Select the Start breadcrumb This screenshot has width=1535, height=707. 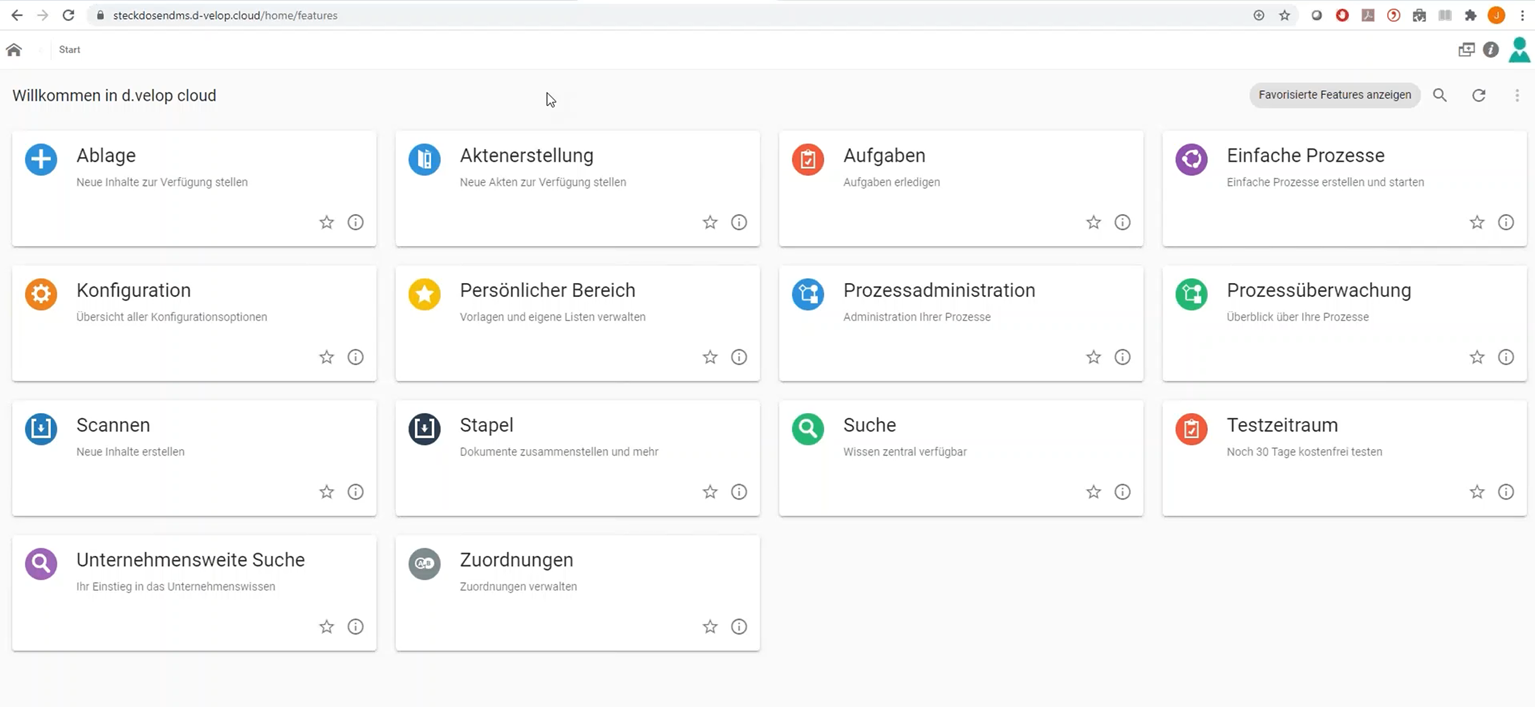pyautogui.click(x=69, y=49)
